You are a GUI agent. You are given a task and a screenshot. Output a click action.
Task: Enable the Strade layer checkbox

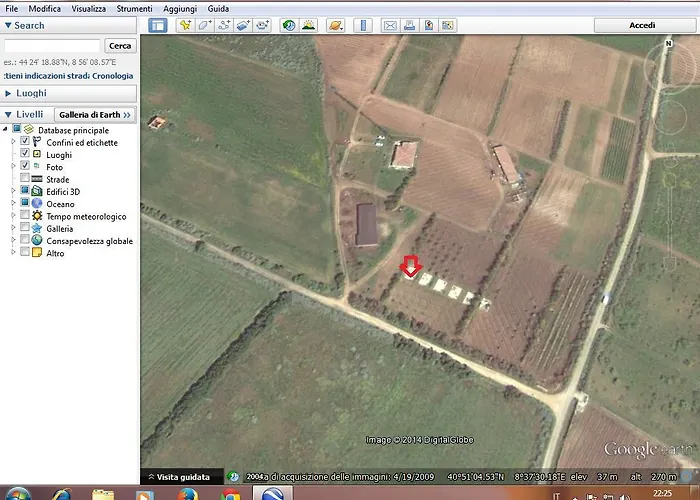(x=25, y=179)
